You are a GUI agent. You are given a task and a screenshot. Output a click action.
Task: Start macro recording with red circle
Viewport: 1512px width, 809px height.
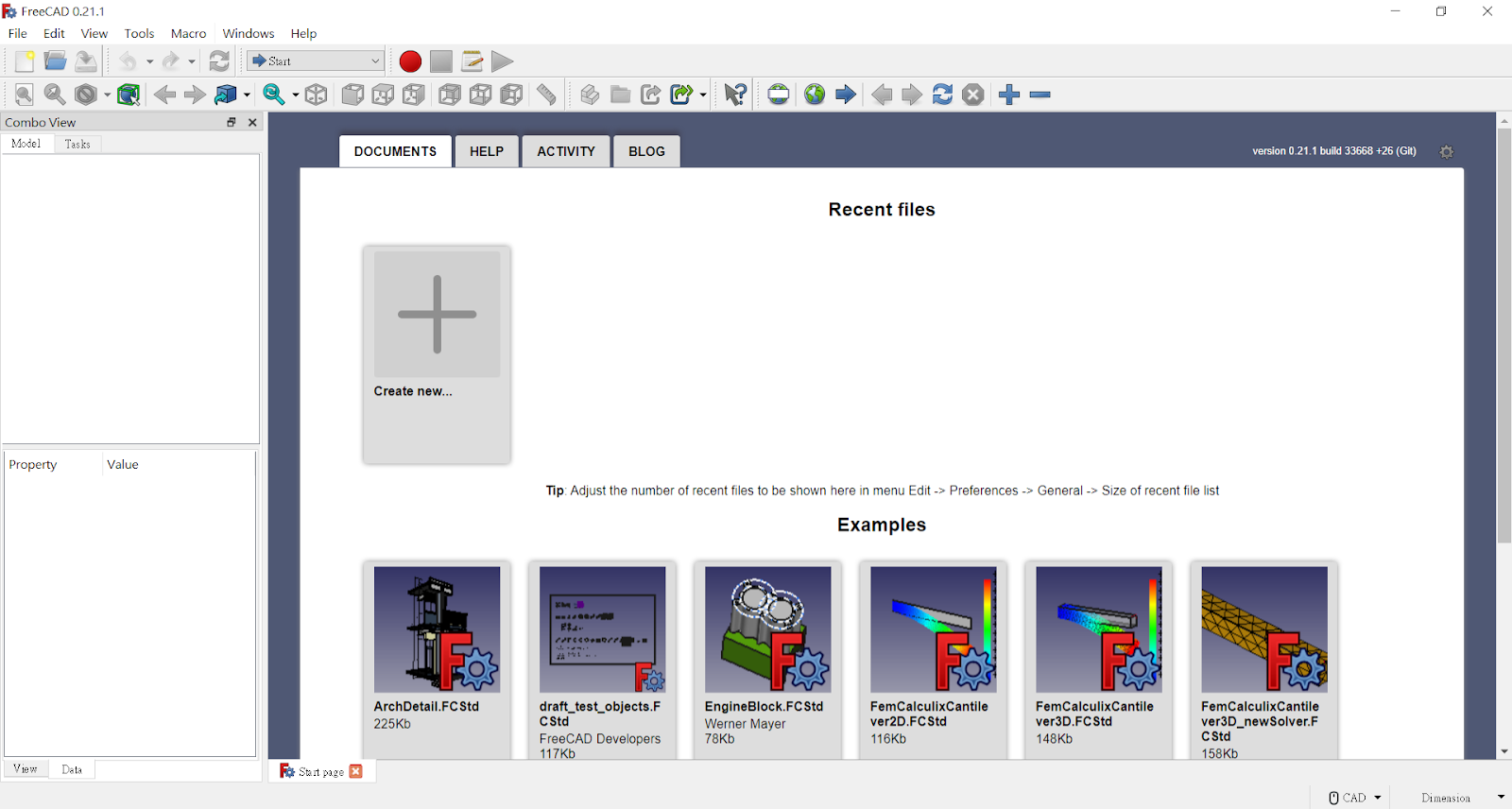[410, 61]
